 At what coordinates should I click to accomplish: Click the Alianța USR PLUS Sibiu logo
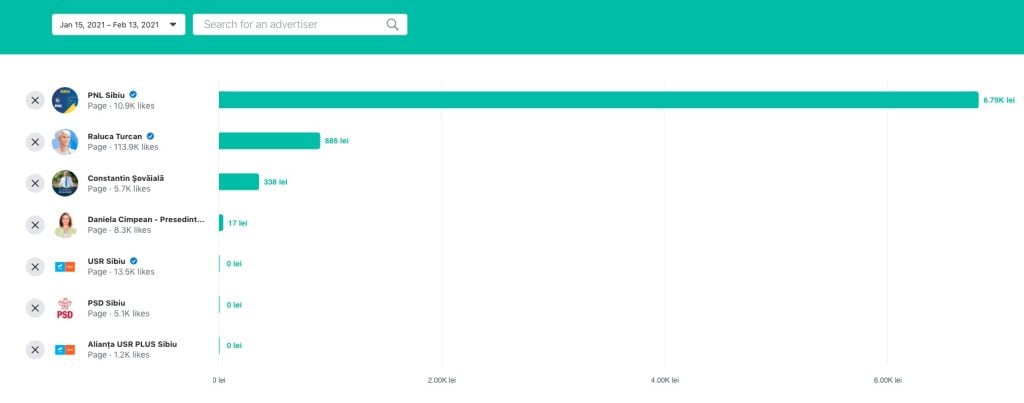(65, 350)
